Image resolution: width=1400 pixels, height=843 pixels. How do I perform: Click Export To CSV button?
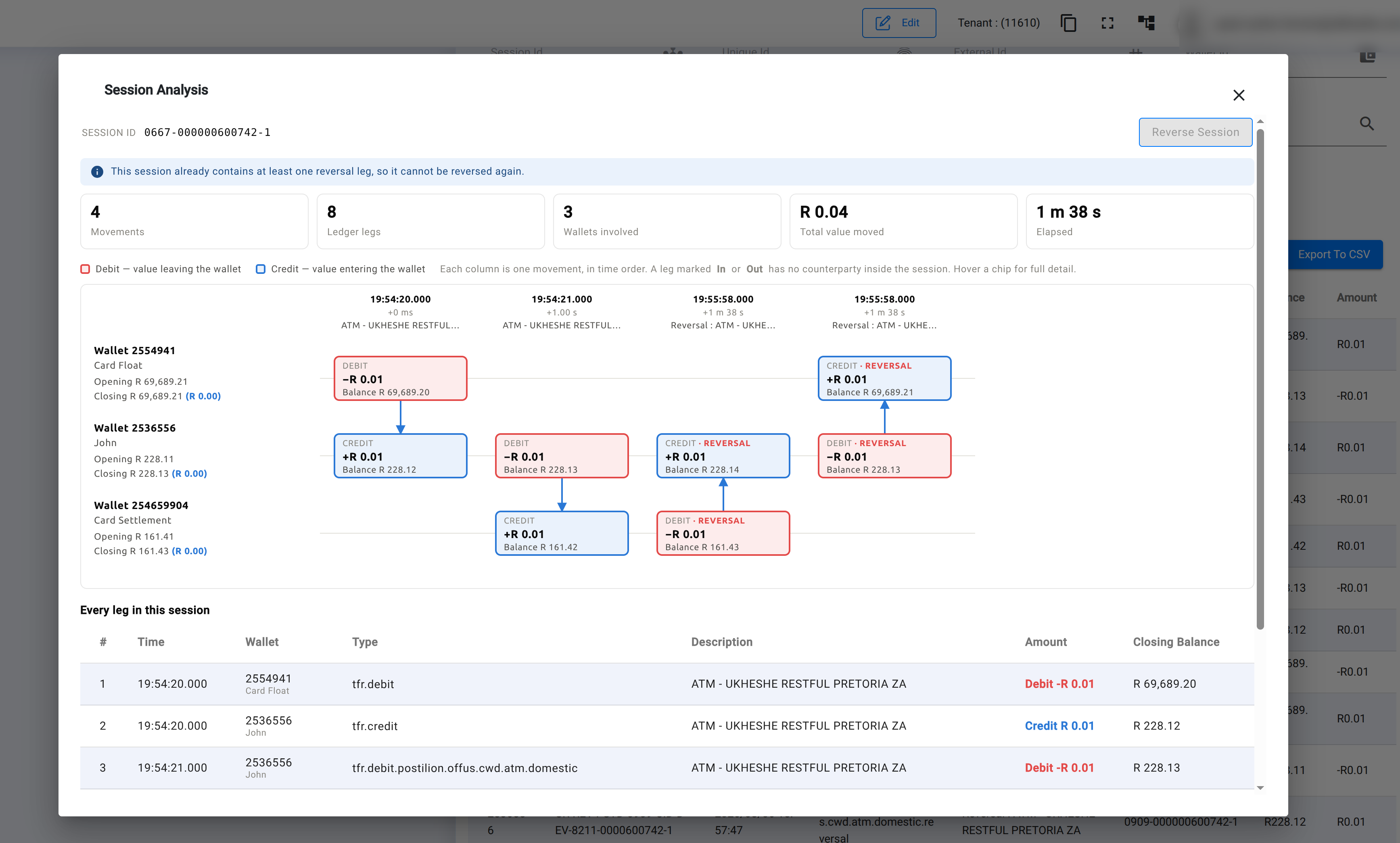pos(1333,255)
